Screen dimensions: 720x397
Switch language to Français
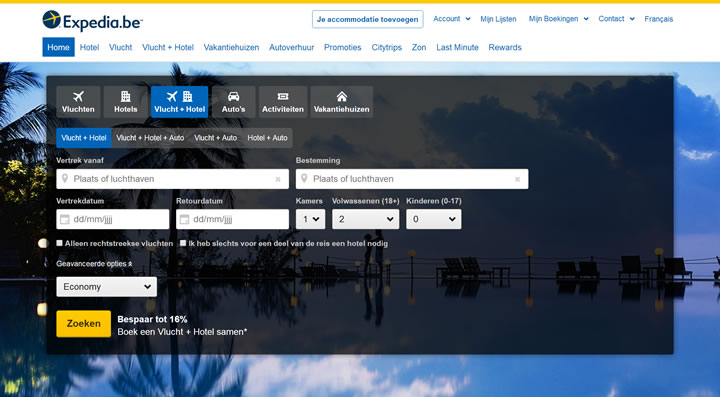pyautogui.click(x=658, y=19)
